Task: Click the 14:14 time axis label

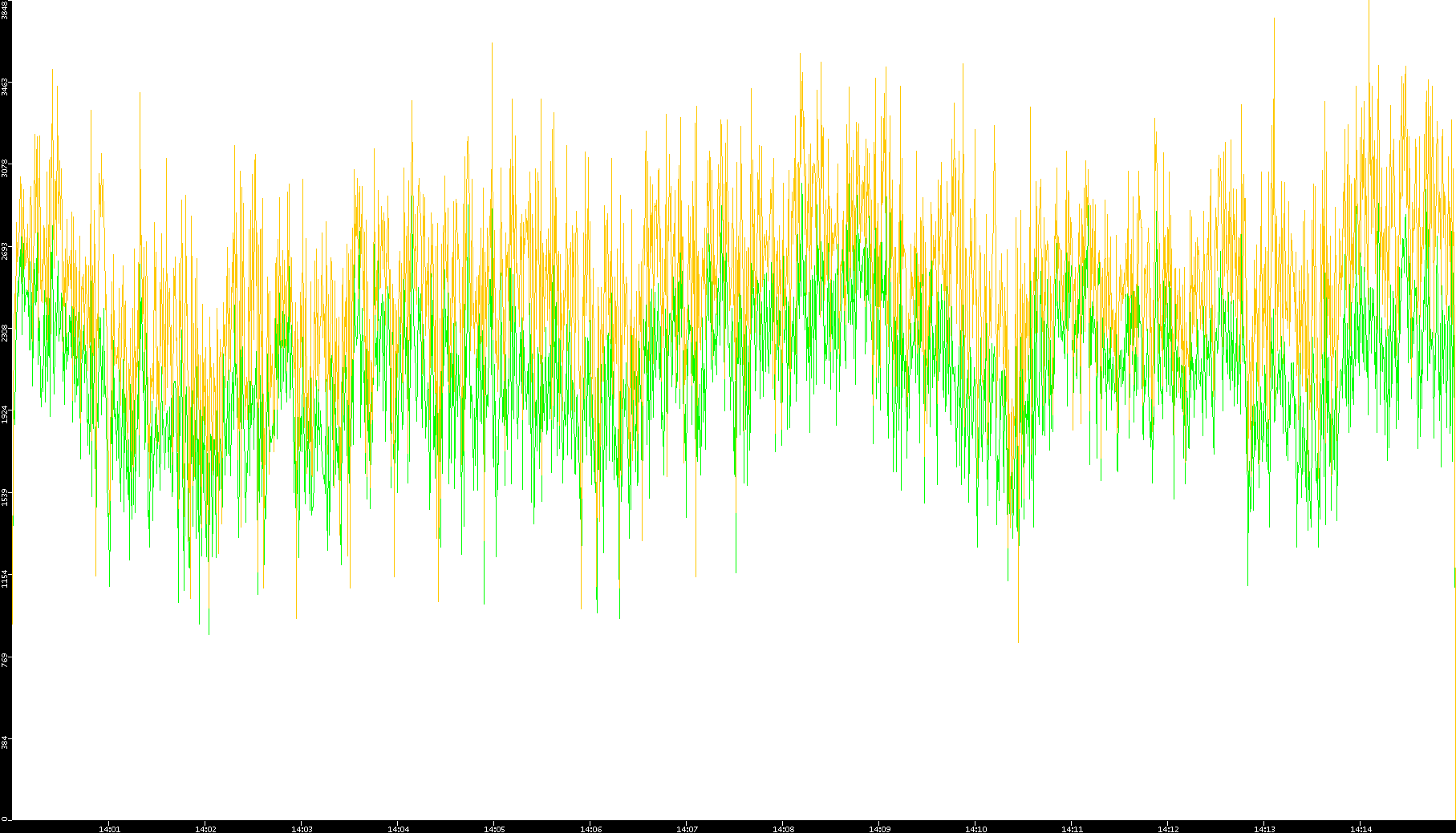Action: [1361, 829]
